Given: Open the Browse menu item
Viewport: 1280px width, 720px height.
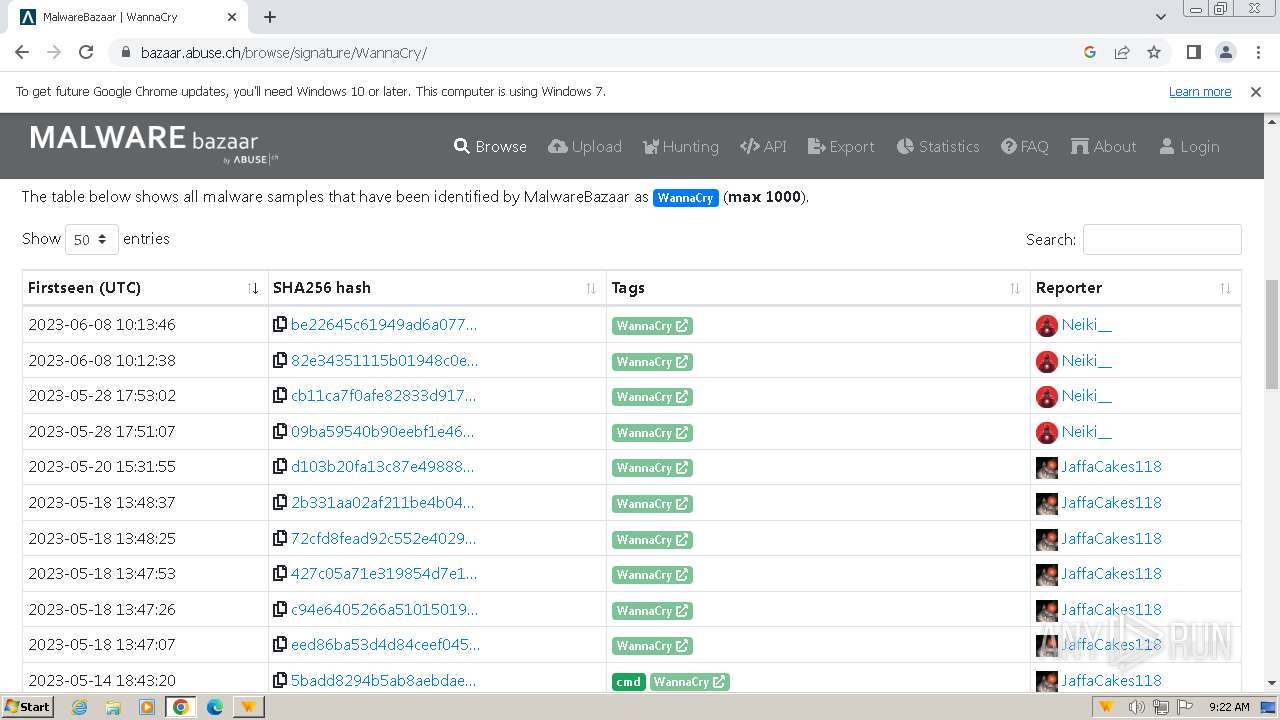Looking at the screenshot, I should 490,146.
